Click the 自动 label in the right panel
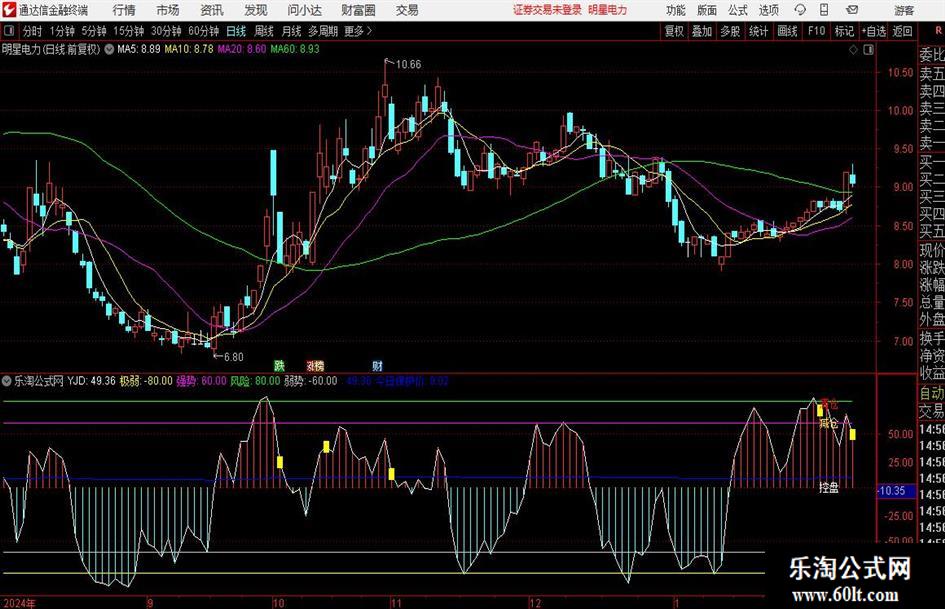The height and width of the screenshot is (609, 945). [x=932, y=393]
